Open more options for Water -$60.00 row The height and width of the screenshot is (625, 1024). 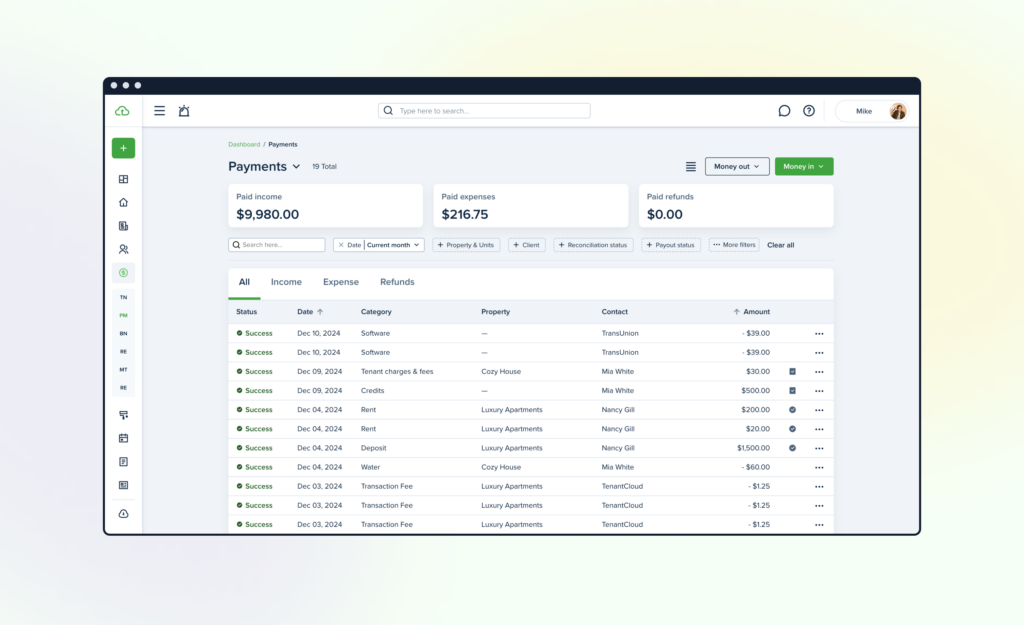(819, 467)
